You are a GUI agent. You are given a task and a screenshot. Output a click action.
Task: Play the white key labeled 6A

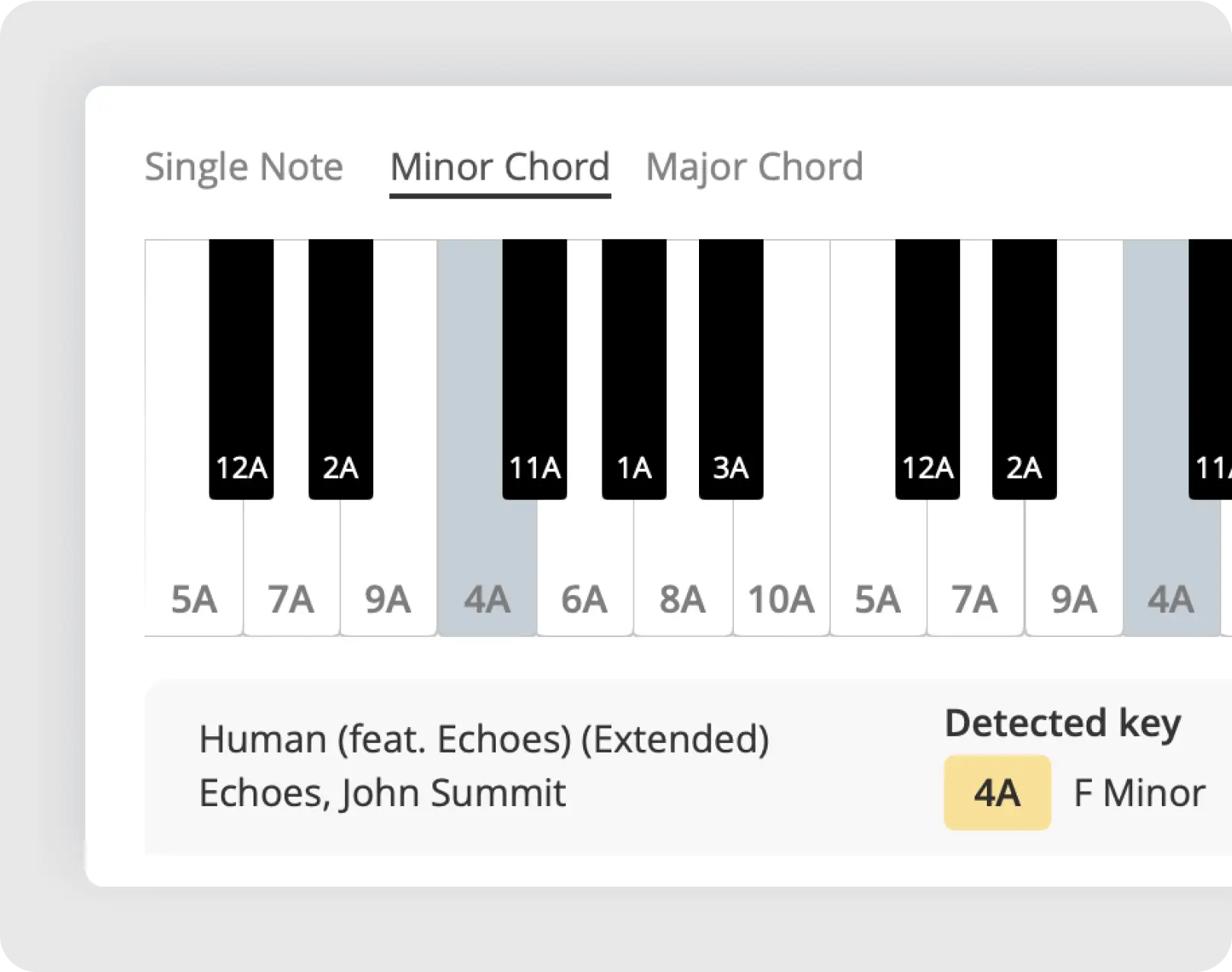click(x=584, y=578)
